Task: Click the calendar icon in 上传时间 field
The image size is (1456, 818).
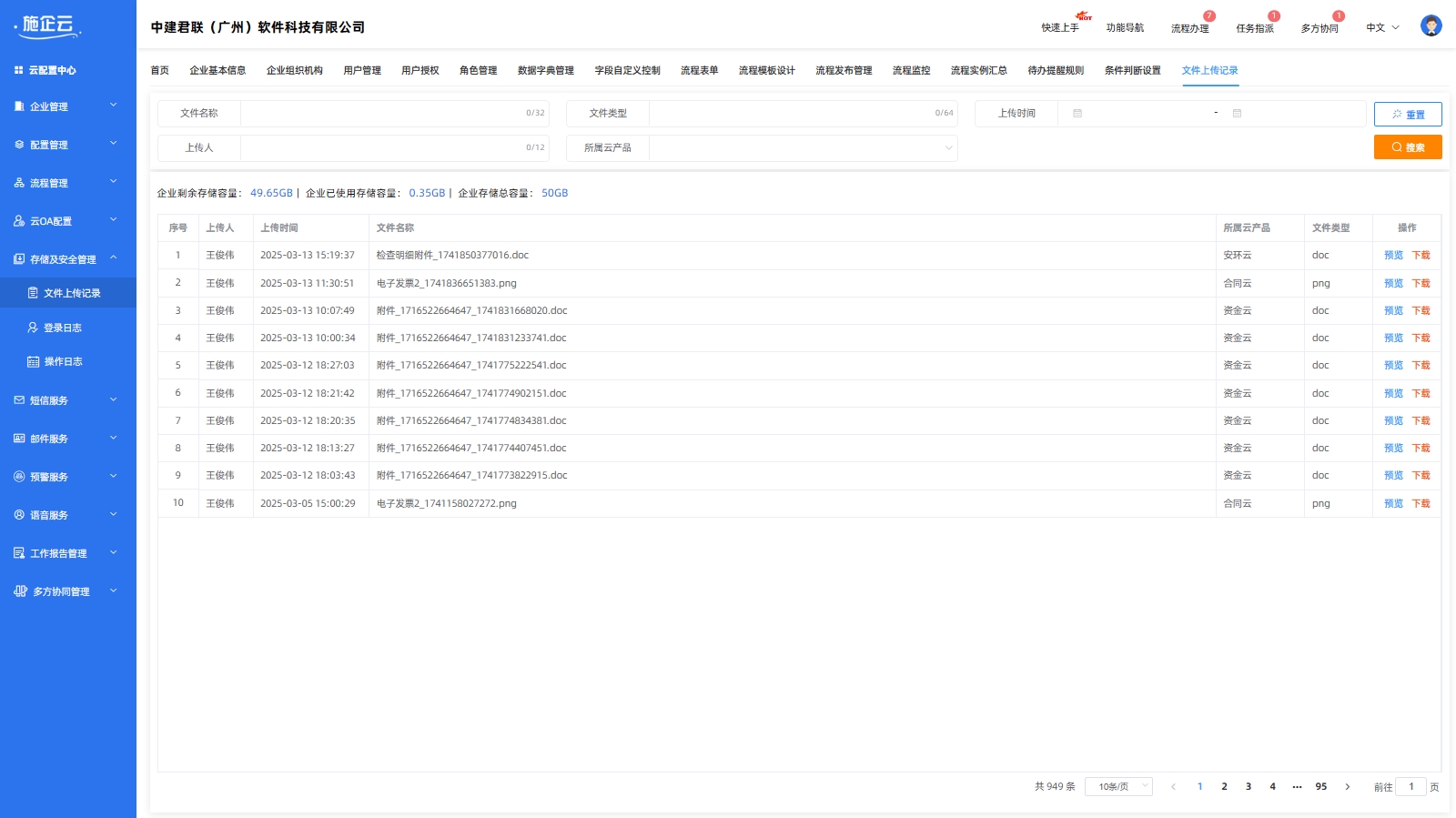Action: [x=1077, y=114]
